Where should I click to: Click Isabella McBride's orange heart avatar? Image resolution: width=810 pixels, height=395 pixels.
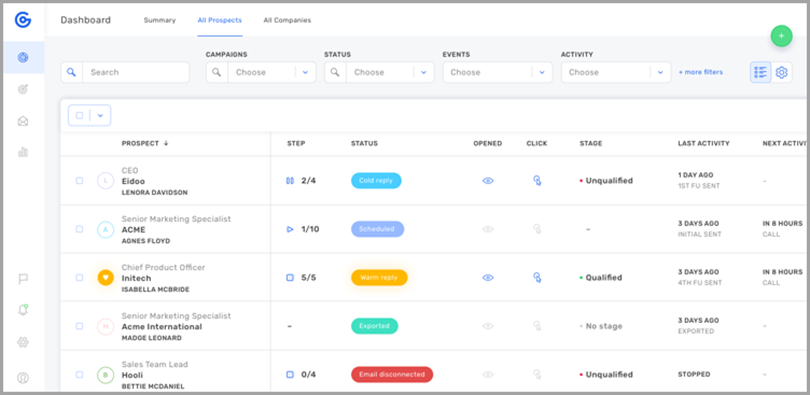[x=105, y=278]
